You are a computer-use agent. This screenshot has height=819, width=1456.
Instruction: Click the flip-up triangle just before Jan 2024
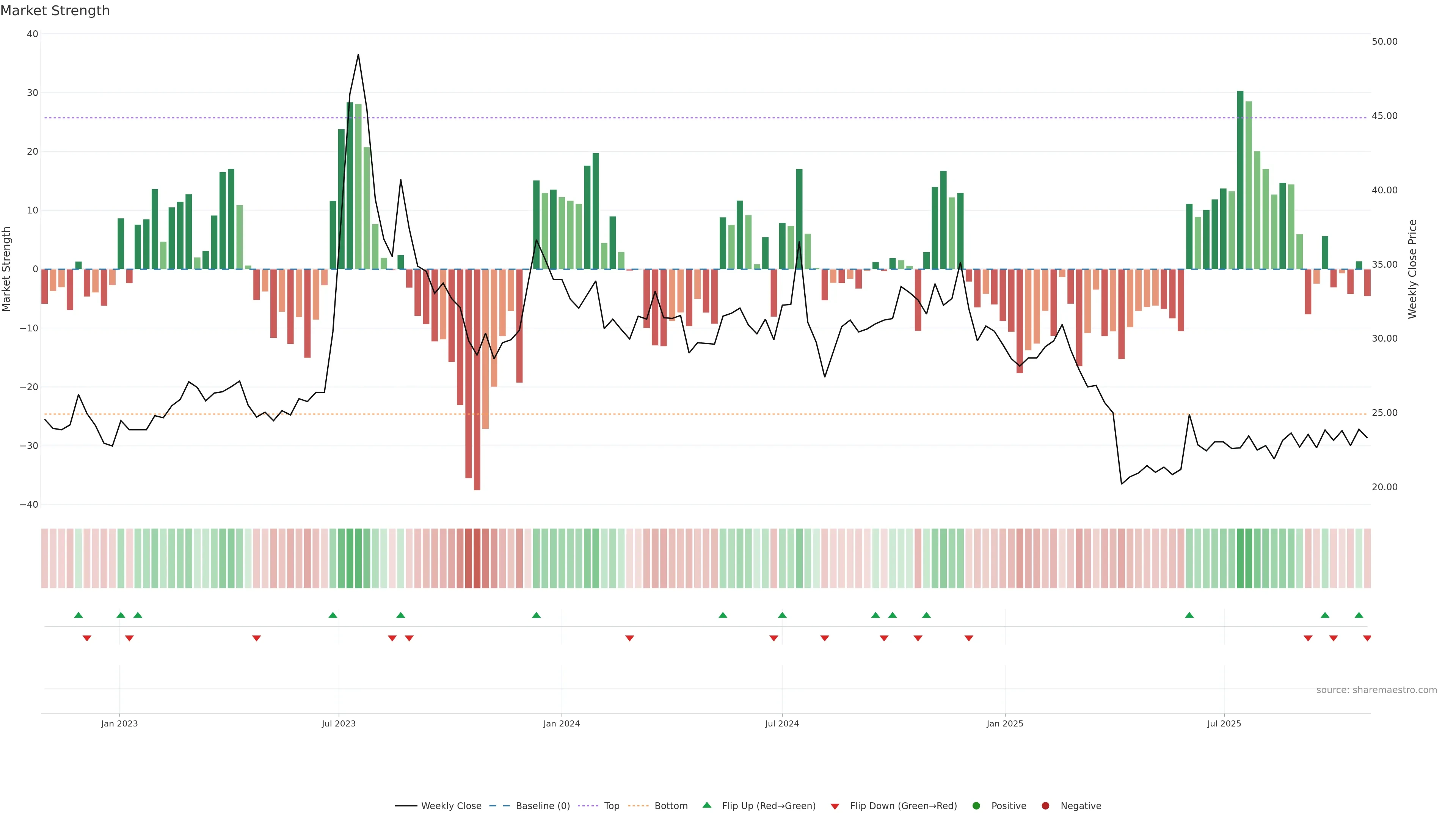click(537, 615)
